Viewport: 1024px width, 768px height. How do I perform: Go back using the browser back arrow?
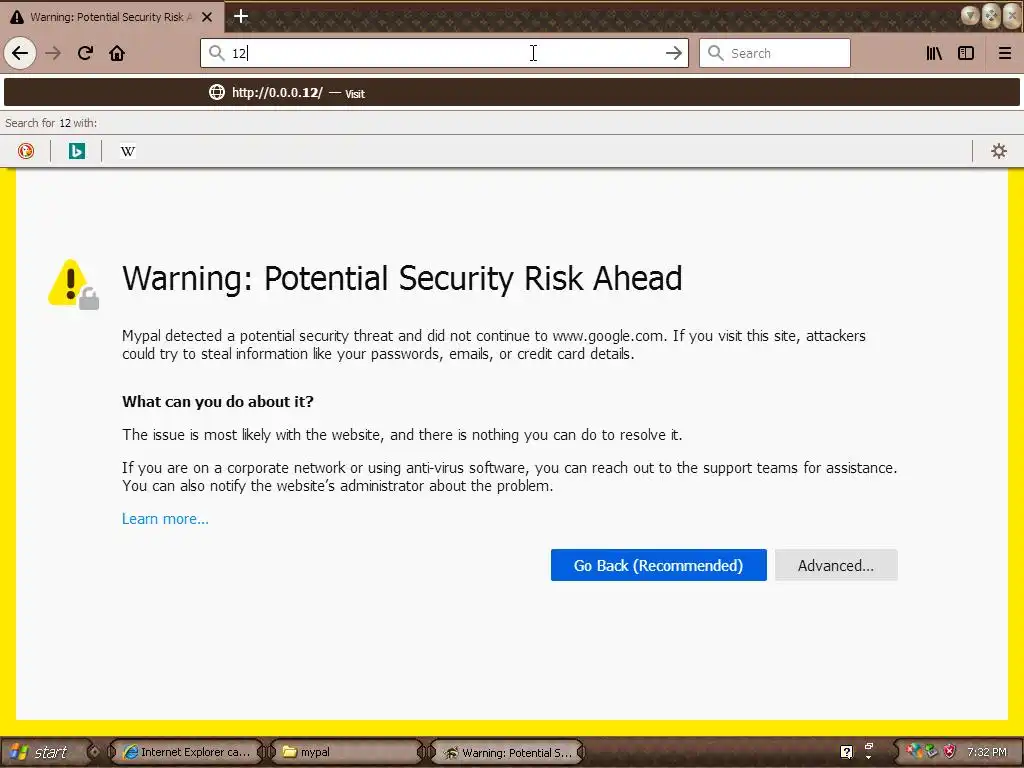[x=20, y=53]
